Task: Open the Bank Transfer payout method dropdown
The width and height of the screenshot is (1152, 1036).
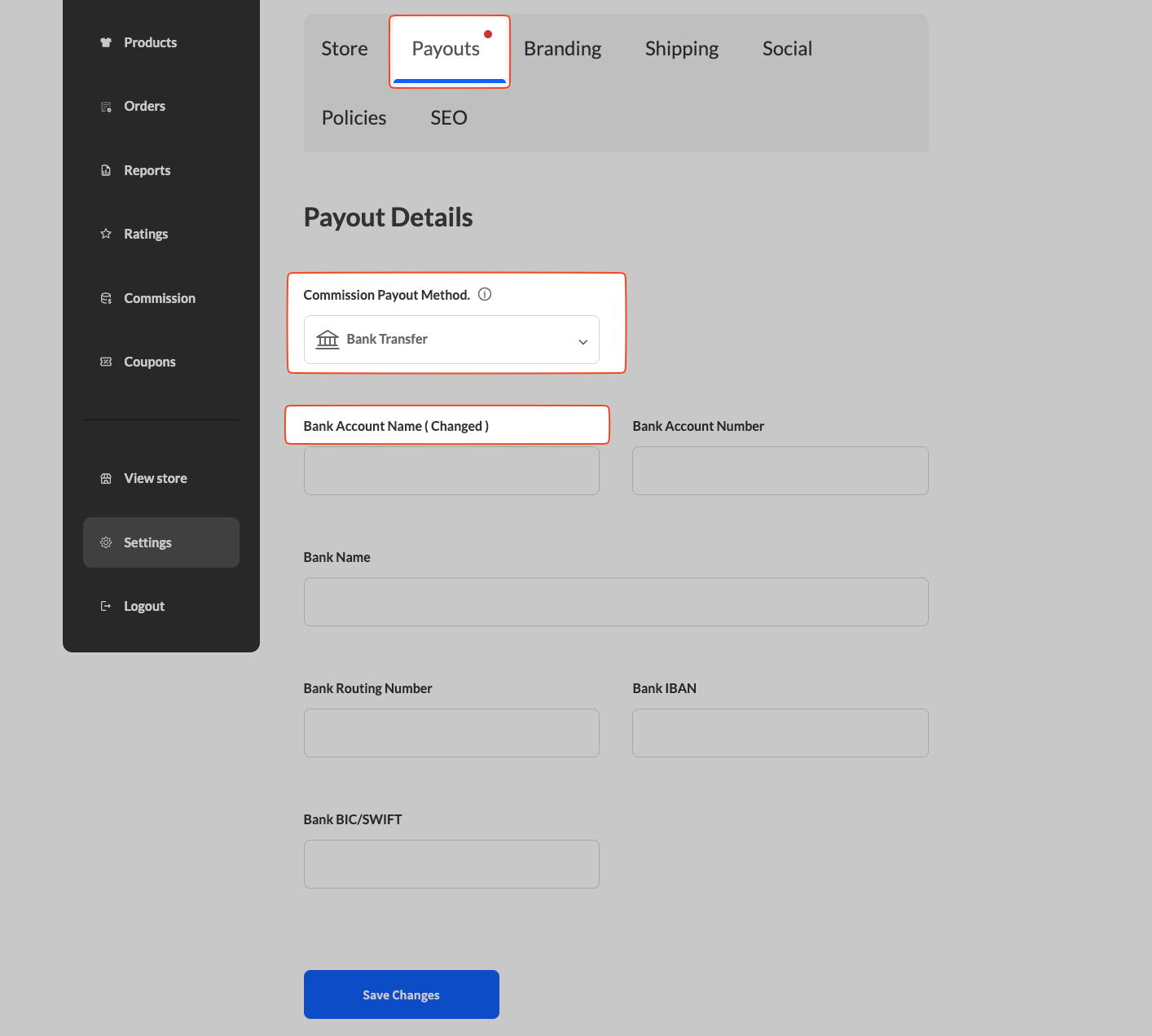Action: (x=451, y=340)
